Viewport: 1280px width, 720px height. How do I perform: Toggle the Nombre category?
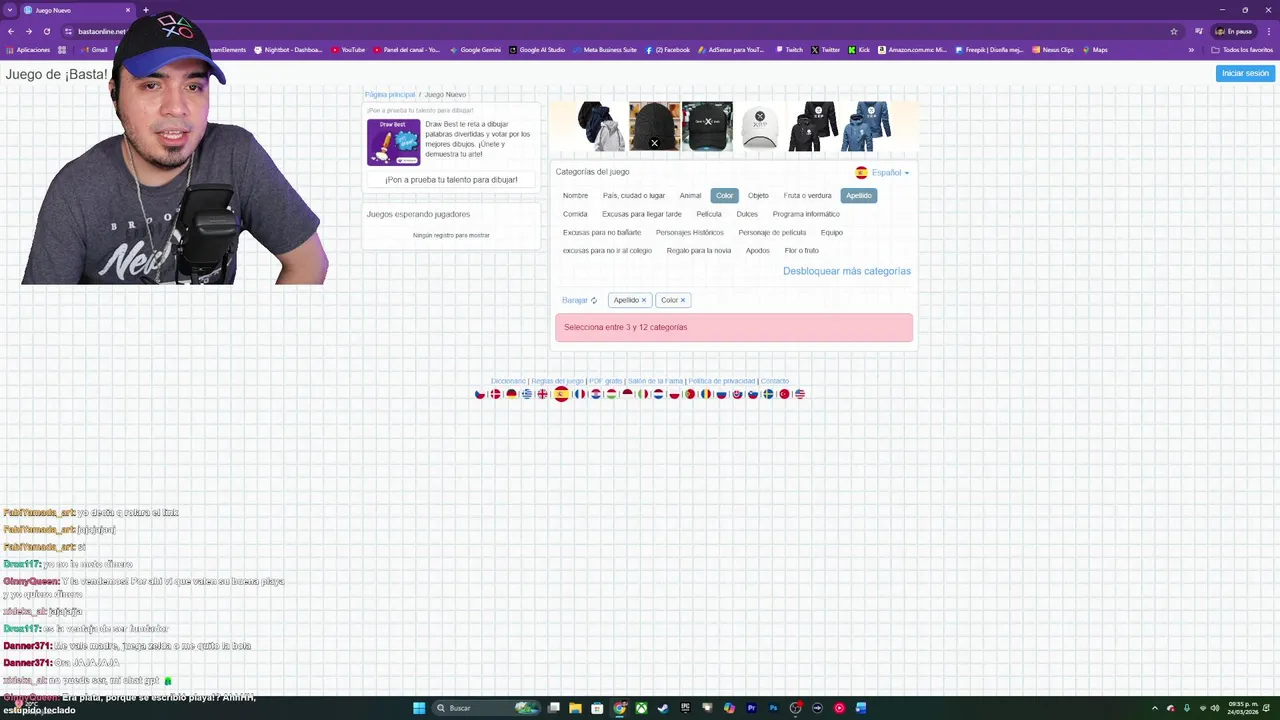pos(575,196)
